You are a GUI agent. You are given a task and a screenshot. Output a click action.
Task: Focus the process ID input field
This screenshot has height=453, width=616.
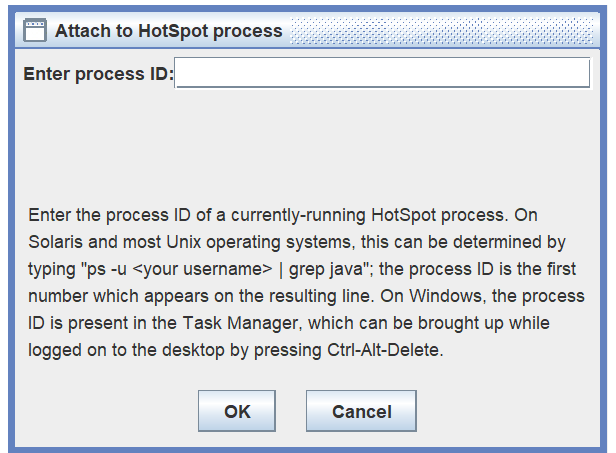tap(382, 73)
